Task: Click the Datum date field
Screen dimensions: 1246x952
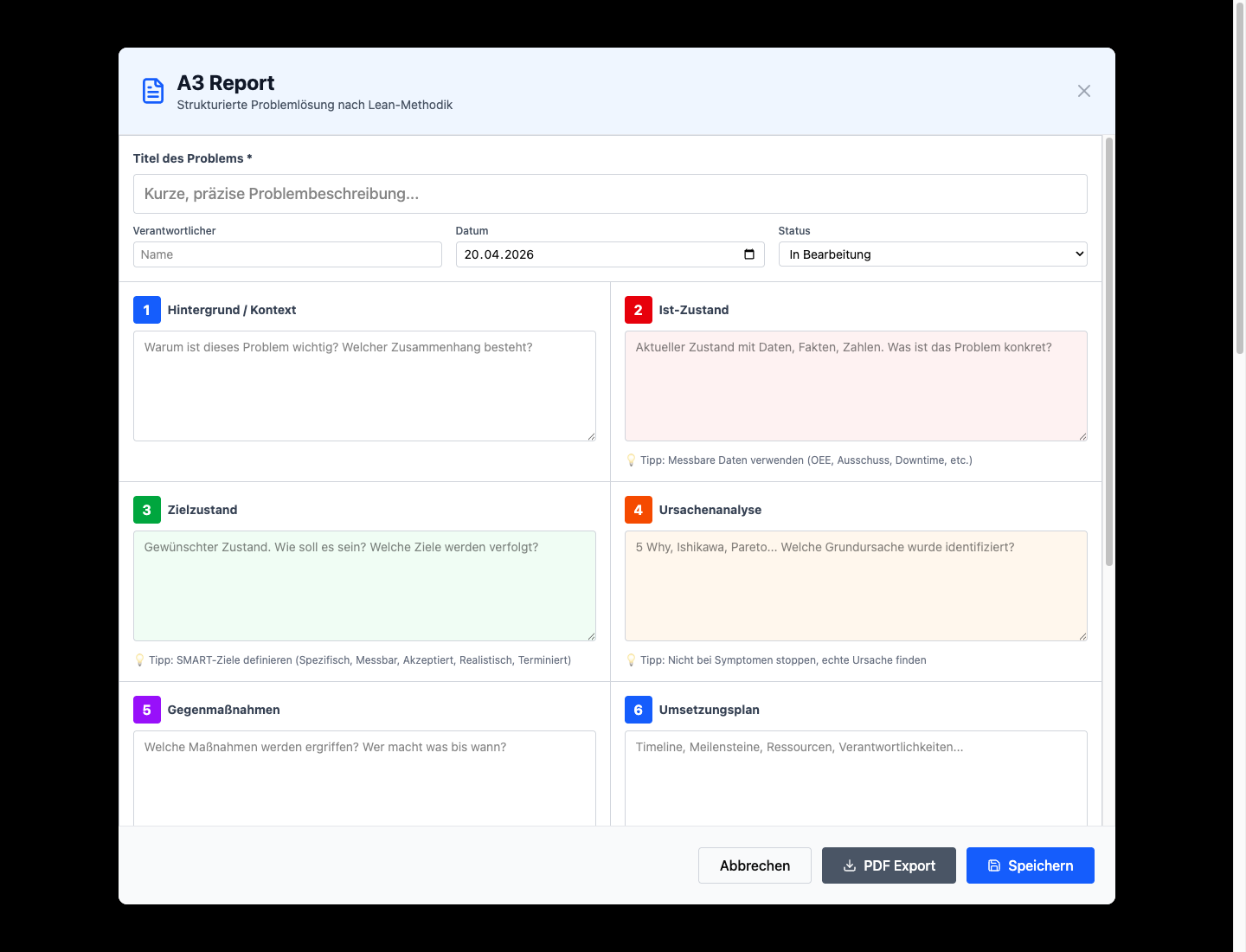Action: click(x=597, y=254)
